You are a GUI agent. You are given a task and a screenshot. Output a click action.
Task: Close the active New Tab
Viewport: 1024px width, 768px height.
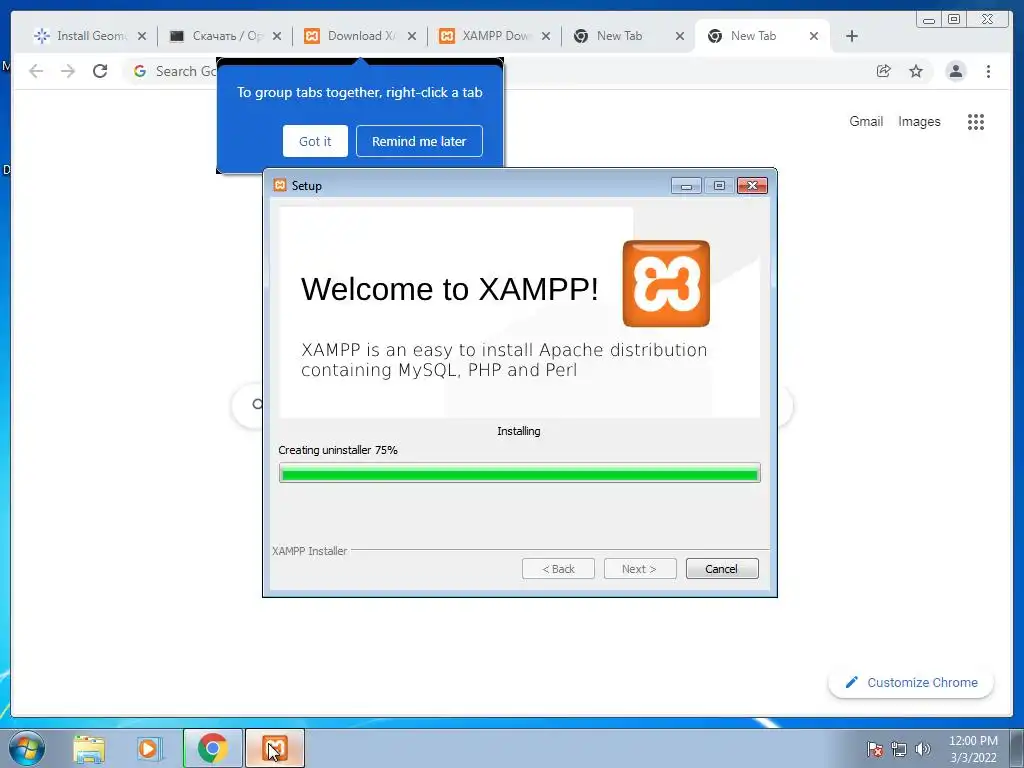pyautogui.click(x=814, y=36)
